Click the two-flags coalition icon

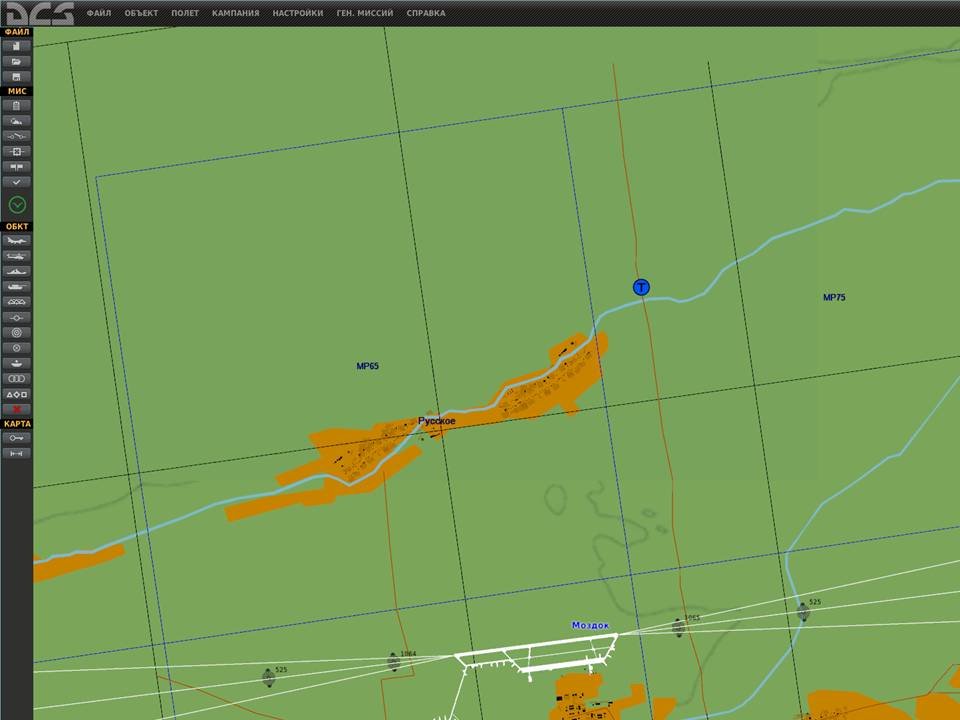pyautogui.click(x=17, y=167)
